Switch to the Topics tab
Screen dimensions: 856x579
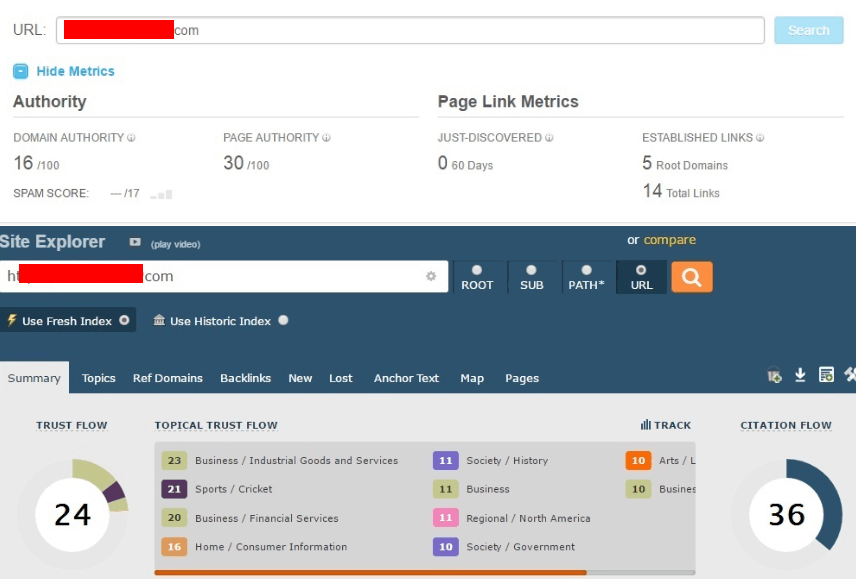pos(98,378)
